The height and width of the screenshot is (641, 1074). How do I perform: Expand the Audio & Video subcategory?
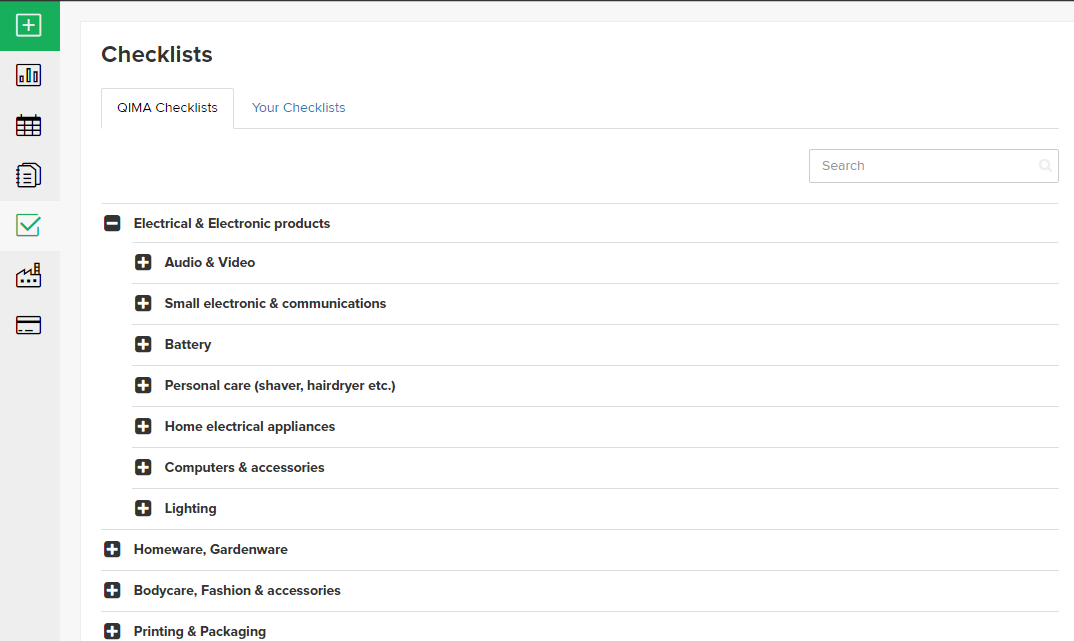tap(143, 262)
